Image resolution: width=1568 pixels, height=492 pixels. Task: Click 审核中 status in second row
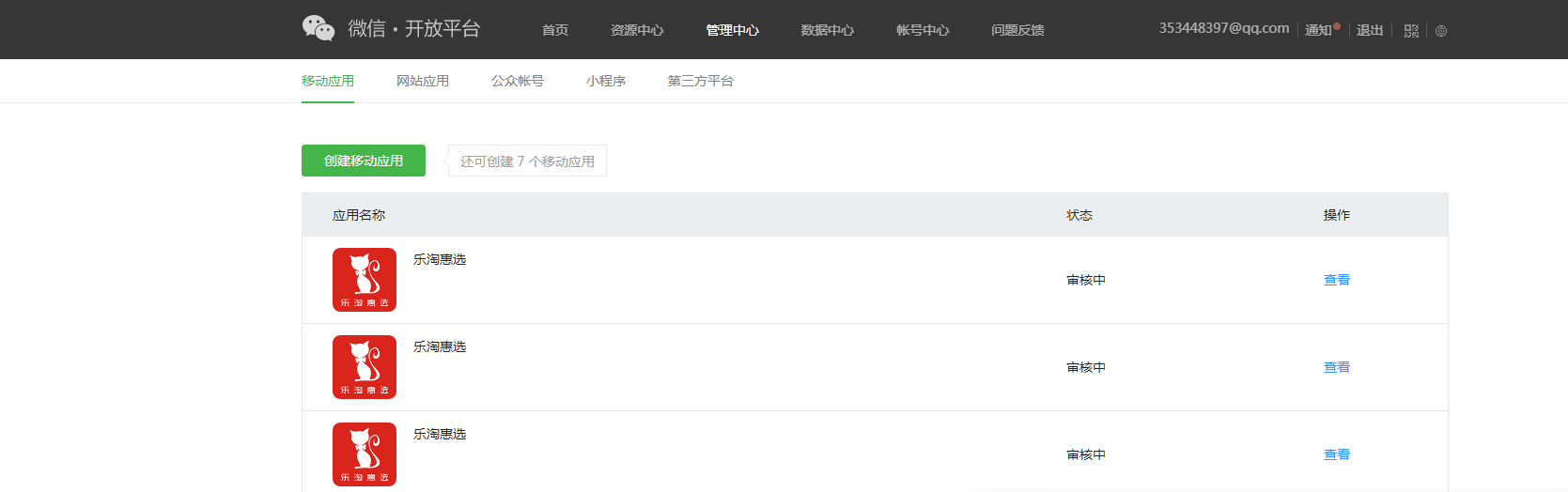point(1086,367)
